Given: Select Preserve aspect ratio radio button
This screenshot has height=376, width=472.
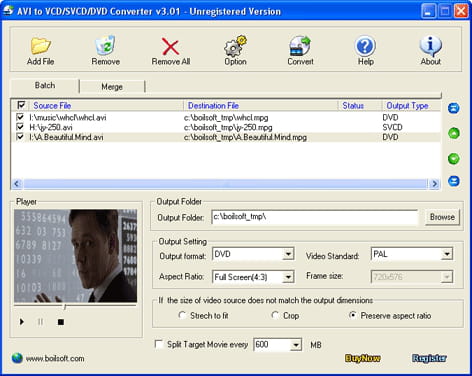Looking at the screenshot, I should [x=352, y=315].
